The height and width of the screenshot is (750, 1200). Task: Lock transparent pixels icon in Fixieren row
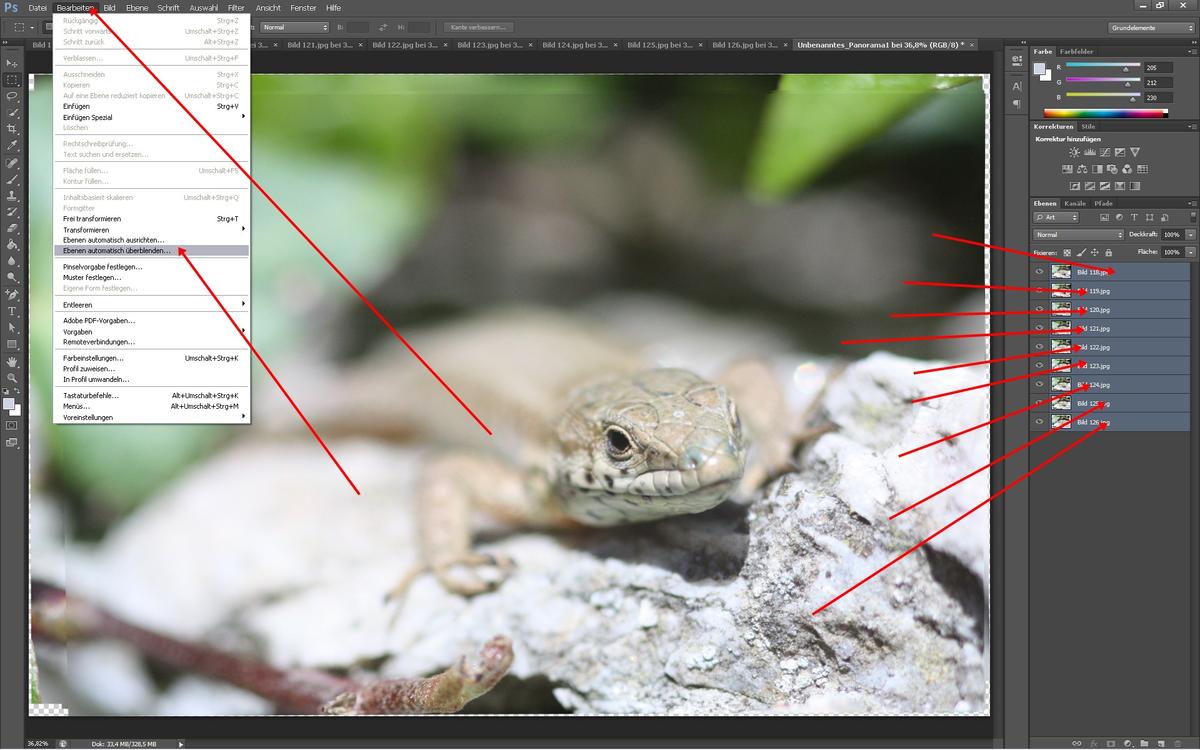click(x=1067, y=252)
